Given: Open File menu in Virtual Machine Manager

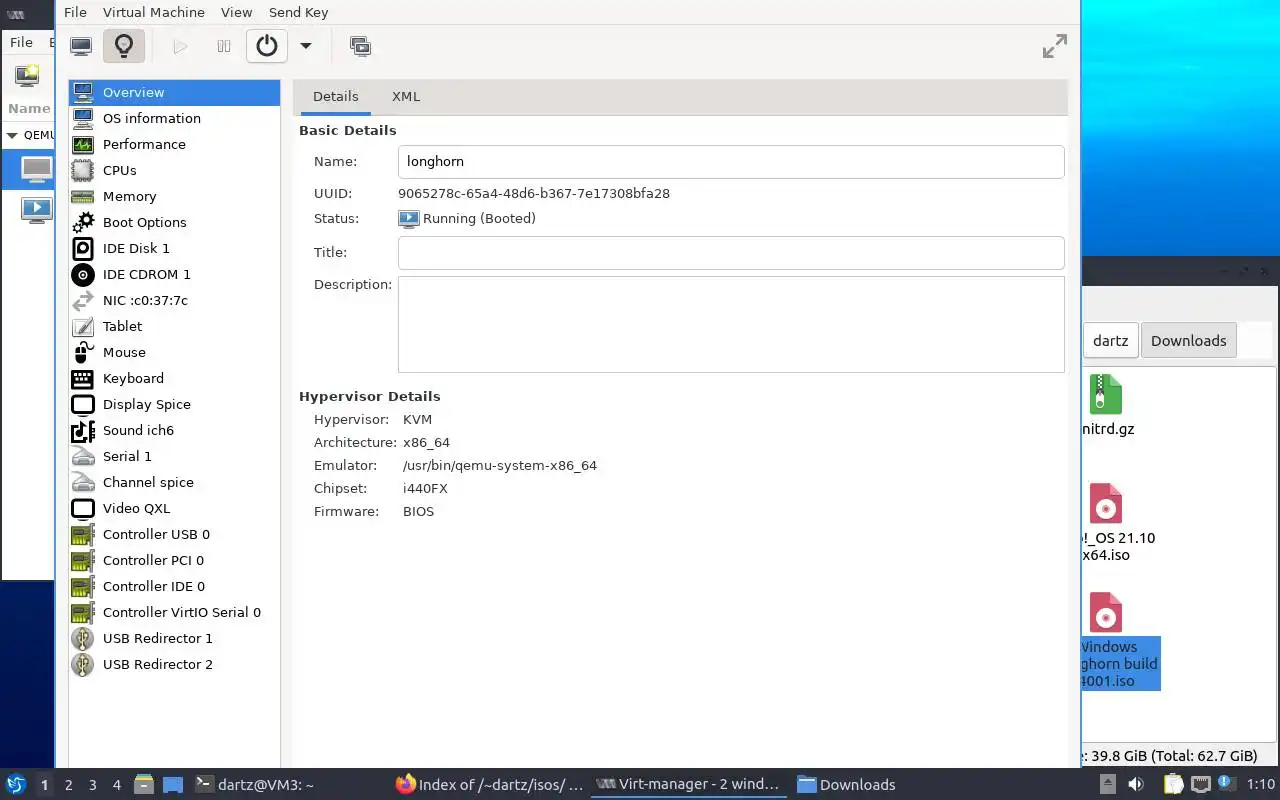Looking at the screenshot, I should [x=21, y=42].
